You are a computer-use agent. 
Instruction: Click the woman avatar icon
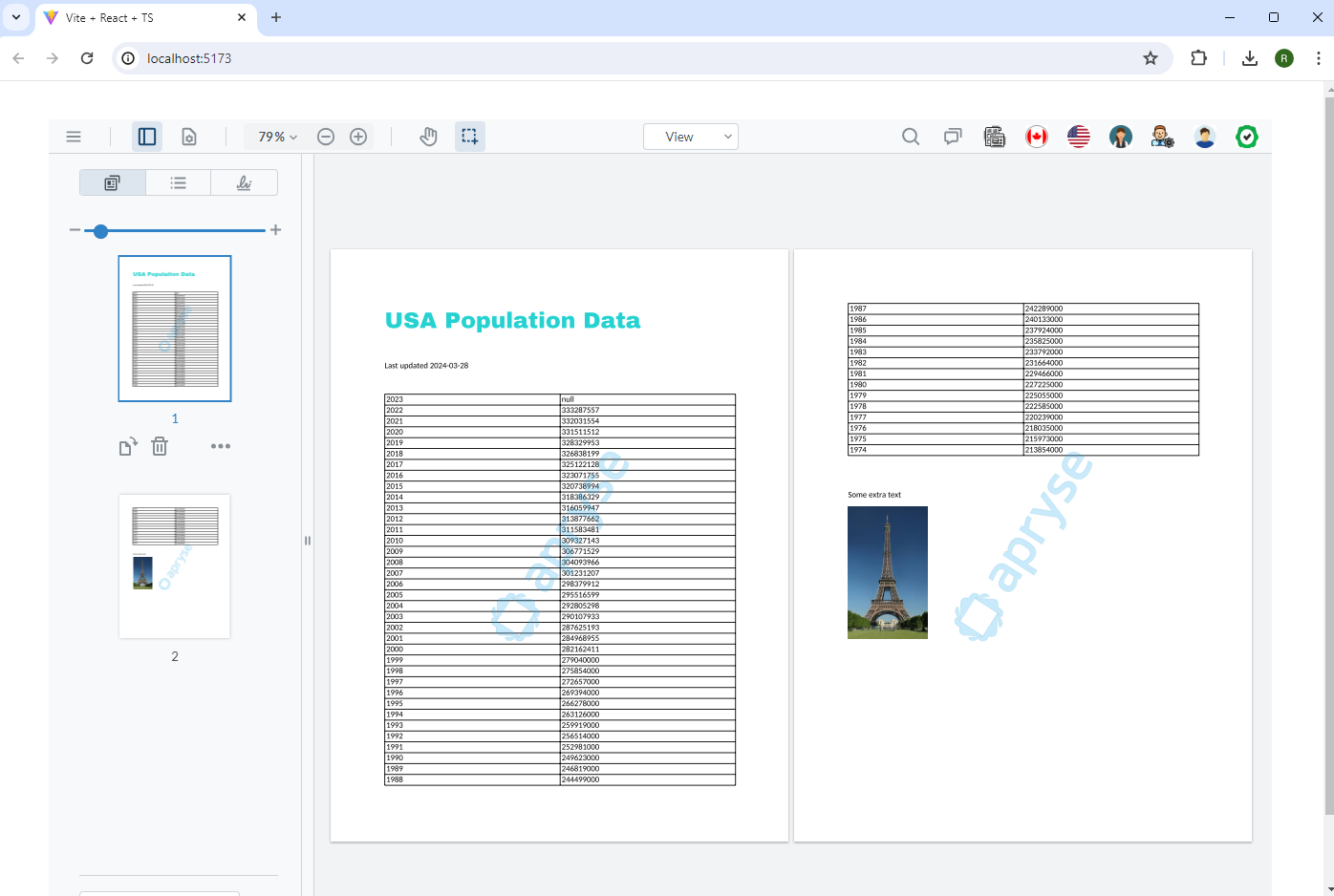coord(1121,137)
